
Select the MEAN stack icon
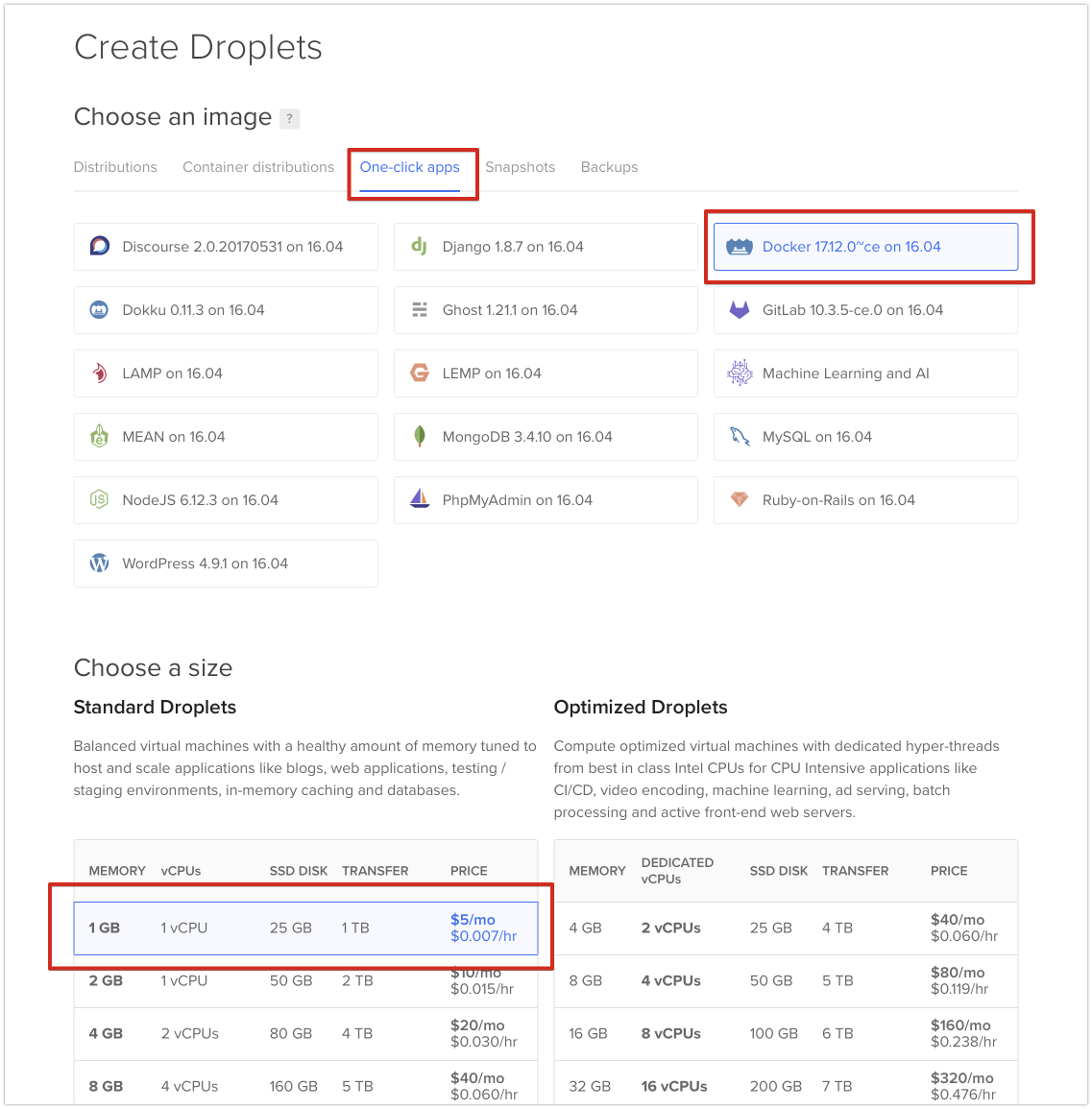[x=100, y=436]
